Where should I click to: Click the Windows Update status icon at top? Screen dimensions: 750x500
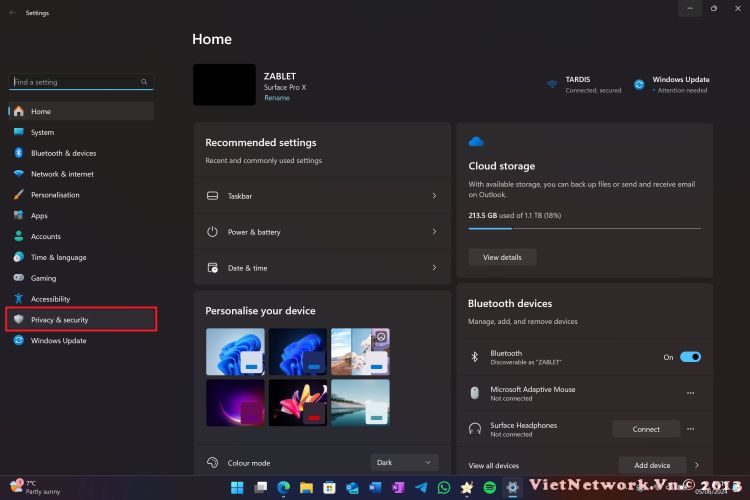point(639,84)
